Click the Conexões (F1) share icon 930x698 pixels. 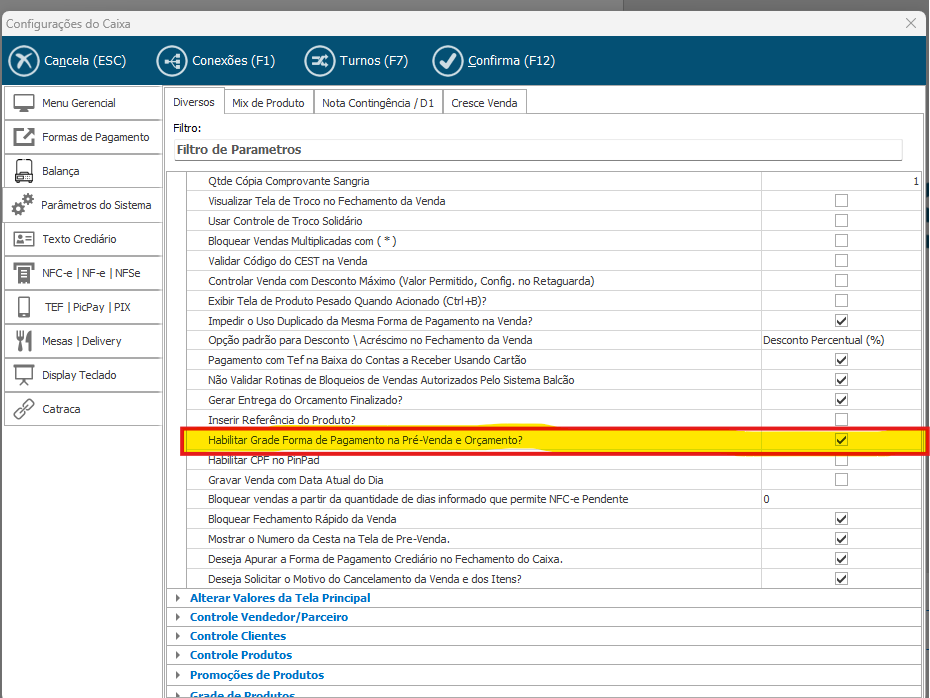point(172,61)
